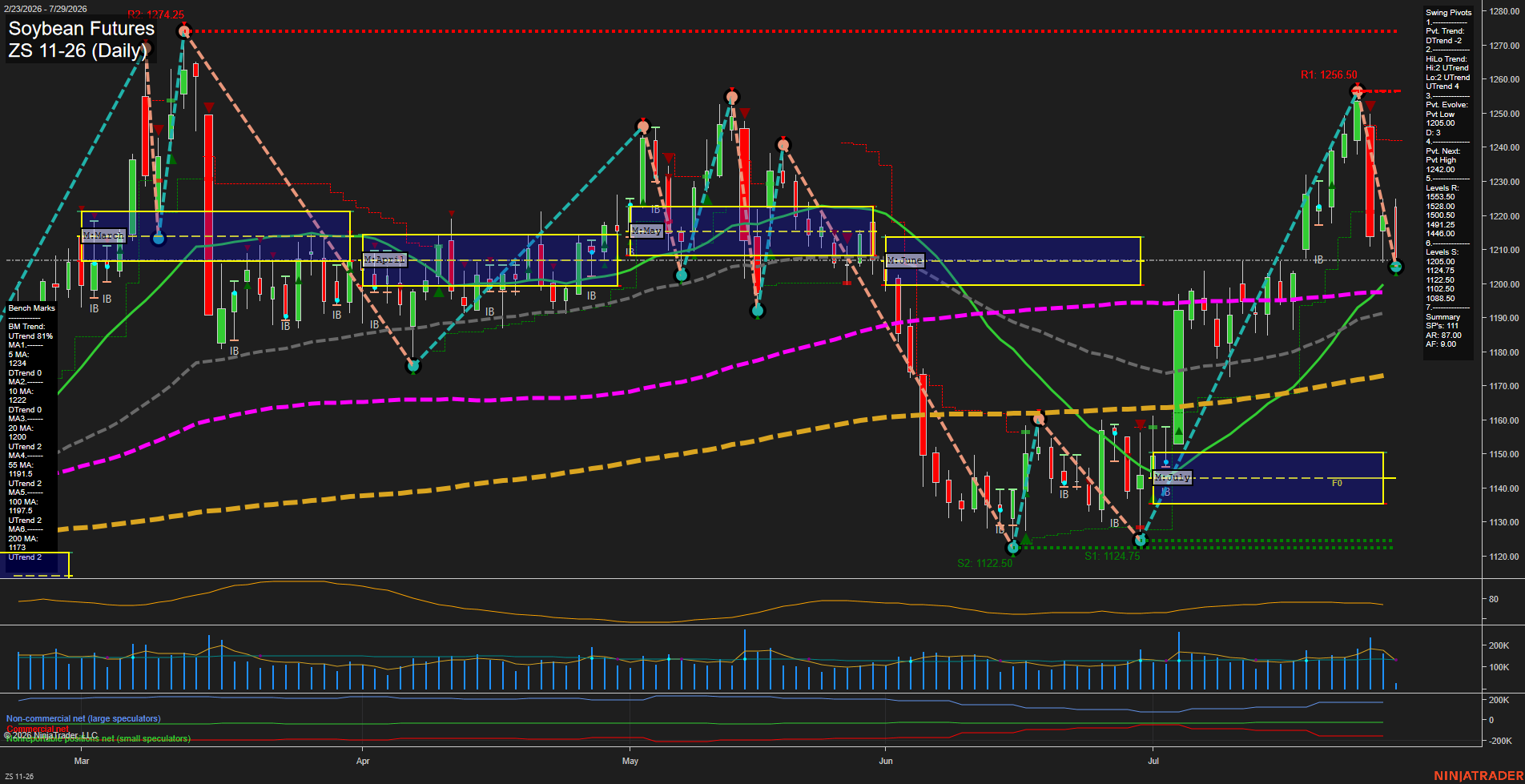Click the '100 MA:' benchmark entry
1525x784 pixels.
point(22,502)
